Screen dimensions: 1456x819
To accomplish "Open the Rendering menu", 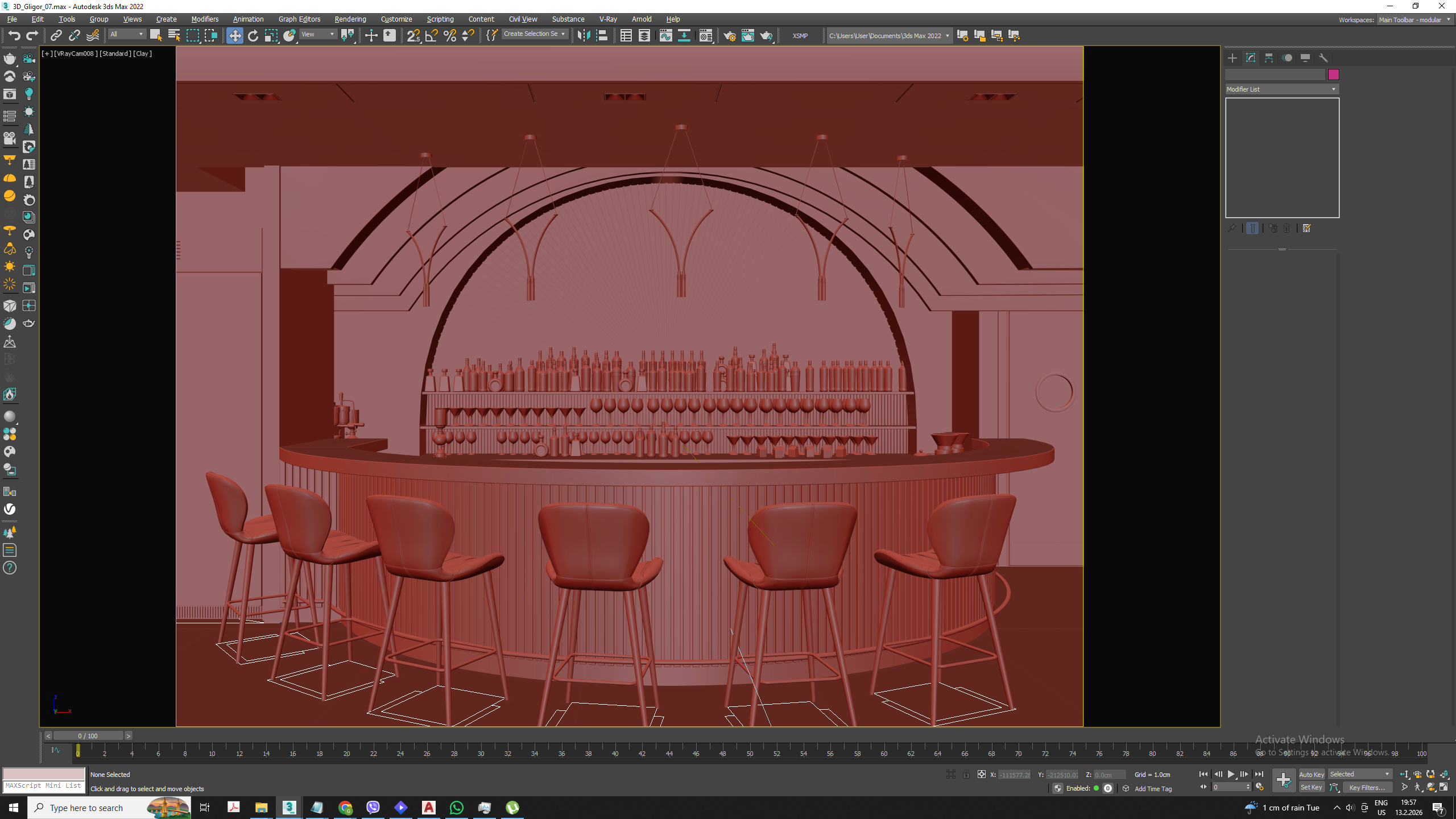I will [x=350, y=19].
